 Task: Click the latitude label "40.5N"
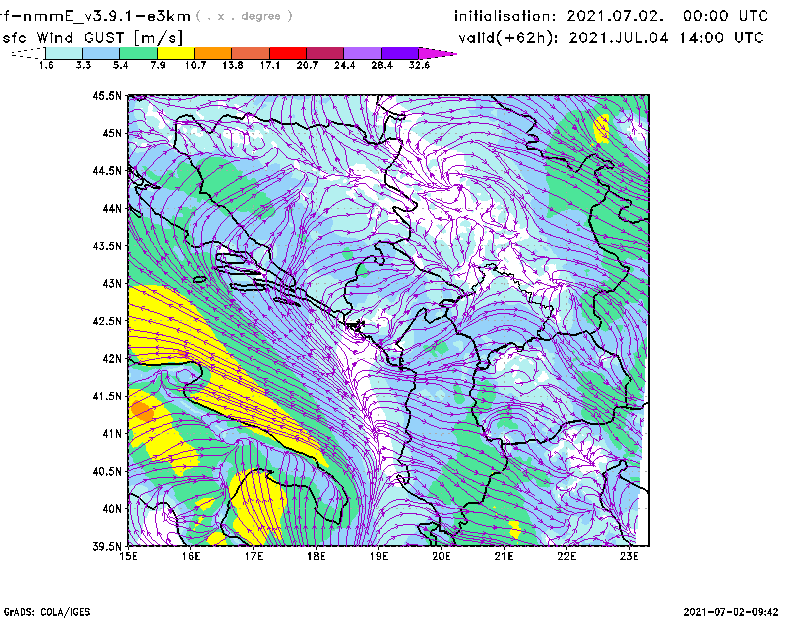tap(107, 471)
